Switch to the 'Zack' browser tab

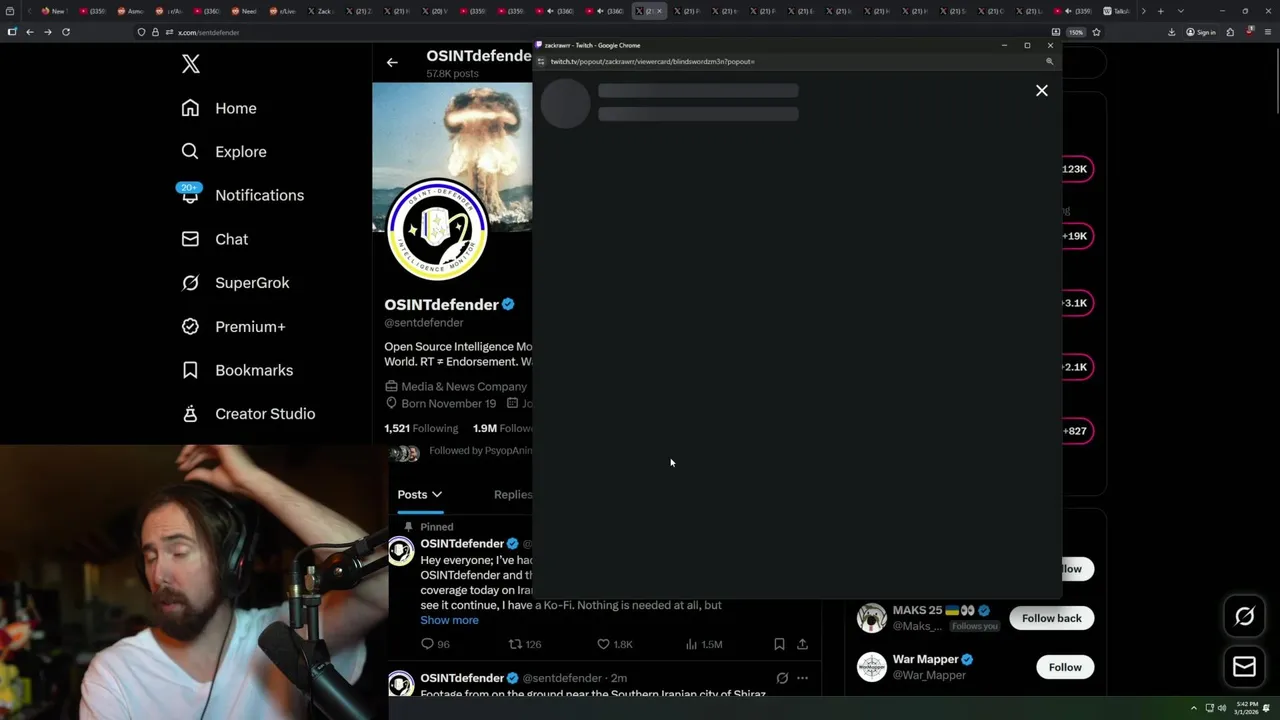322,11
